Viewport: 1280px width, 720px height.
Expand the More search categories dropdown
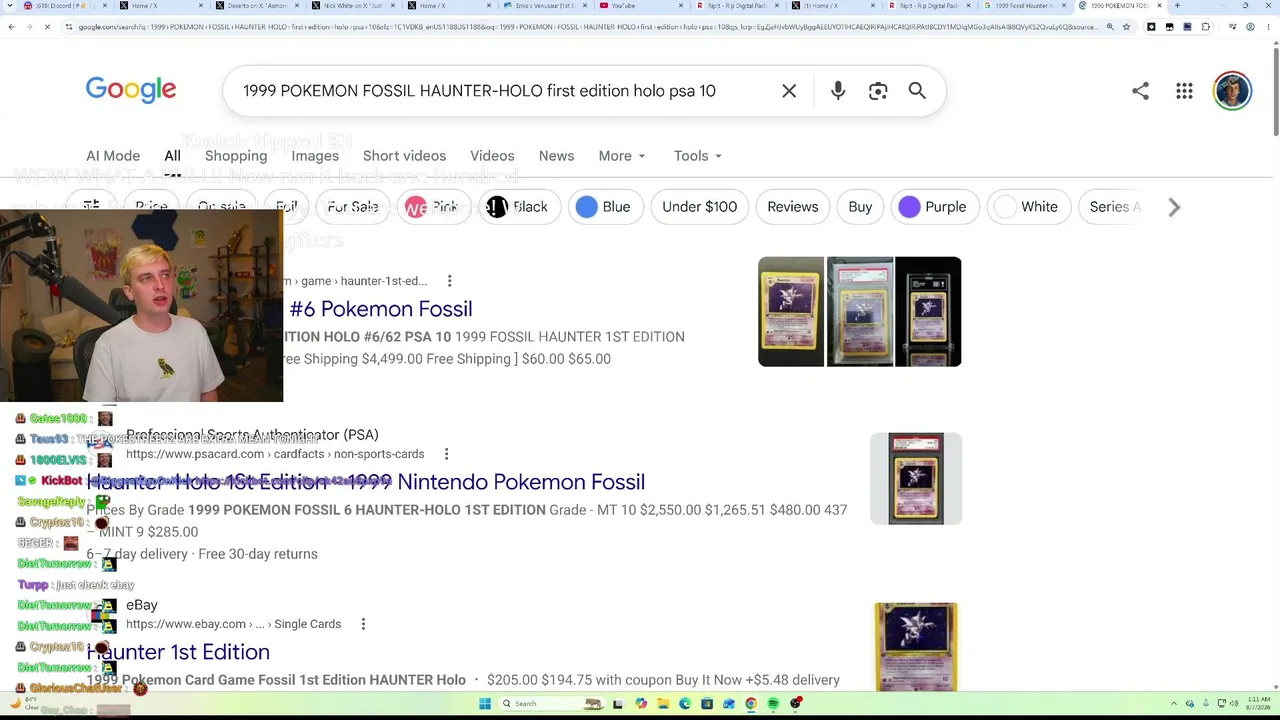(x=622, y=156)
